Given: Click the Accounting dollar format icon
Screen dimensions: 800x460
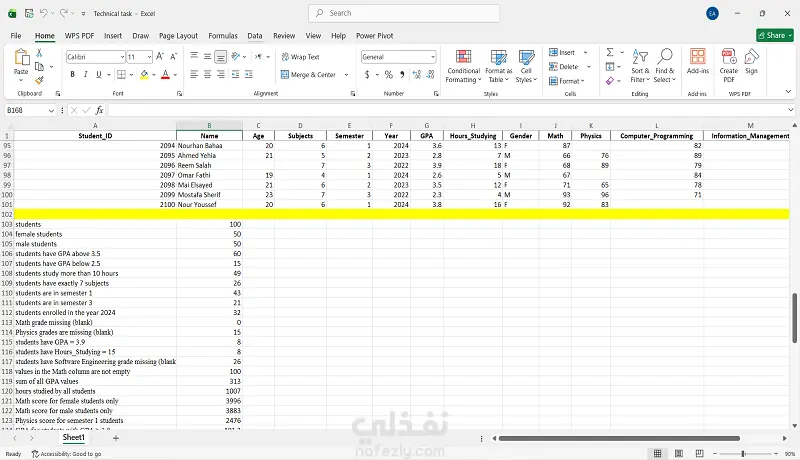Looking at the screenshot, I should click(x=367, y=75).
